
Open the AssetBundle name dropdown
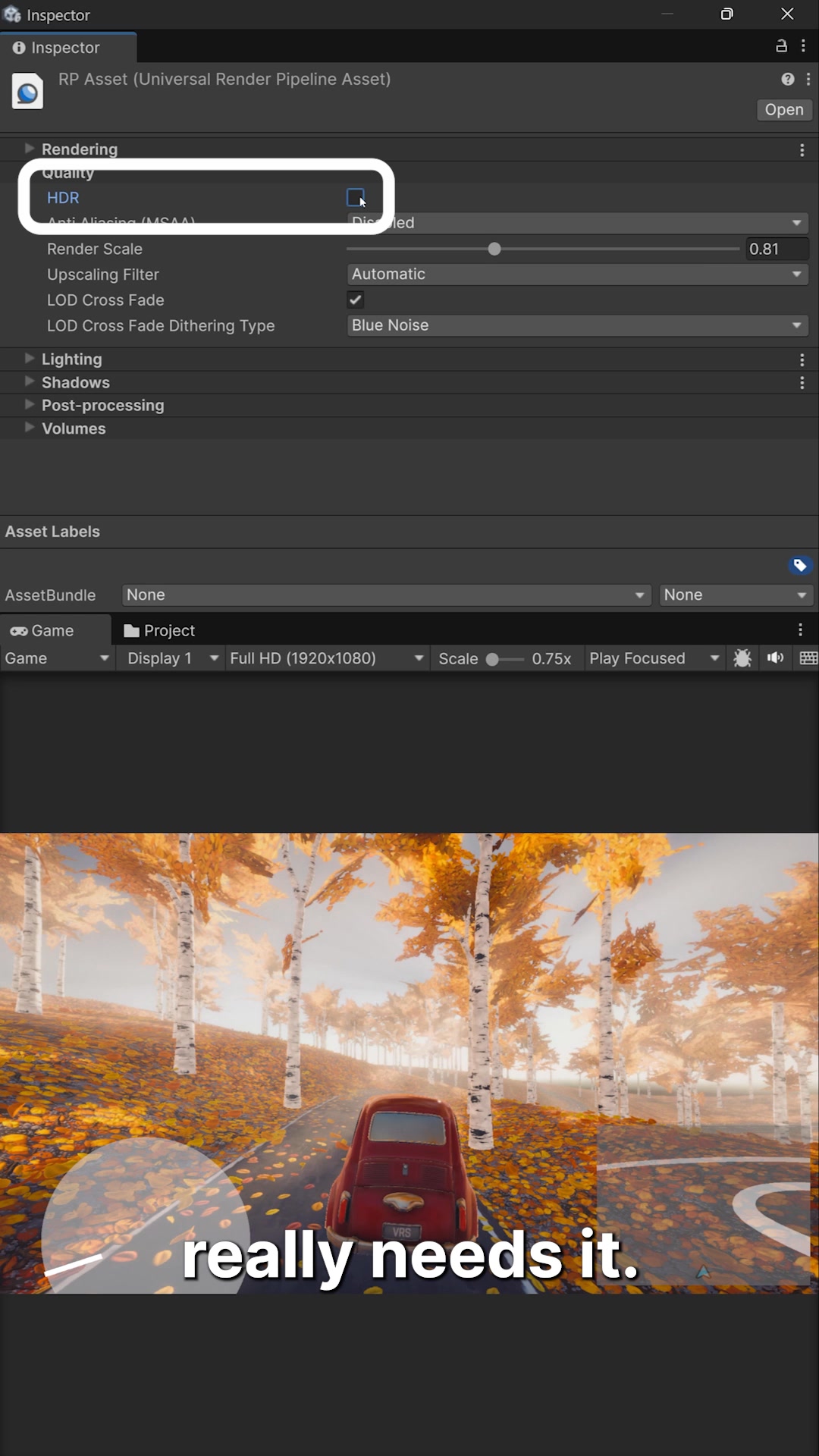point(386,595)
